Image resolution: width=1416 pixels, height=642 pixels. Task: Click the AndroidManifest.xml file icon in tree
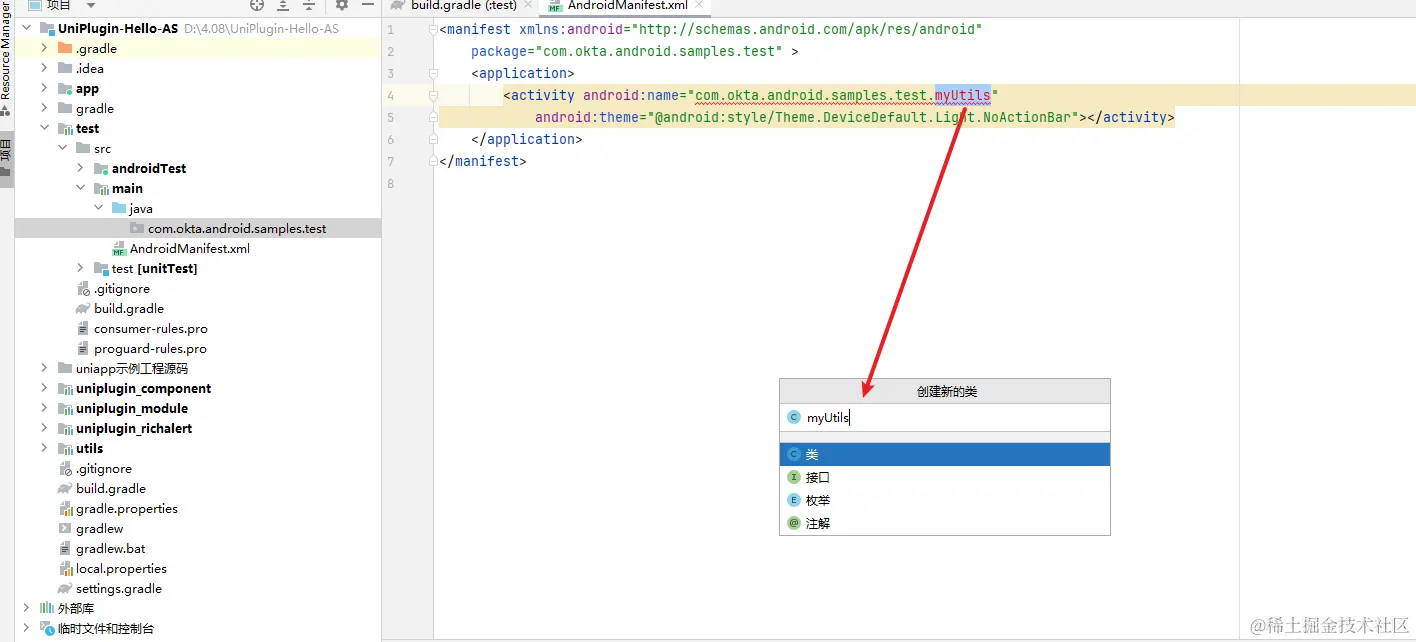click(119, 248)
